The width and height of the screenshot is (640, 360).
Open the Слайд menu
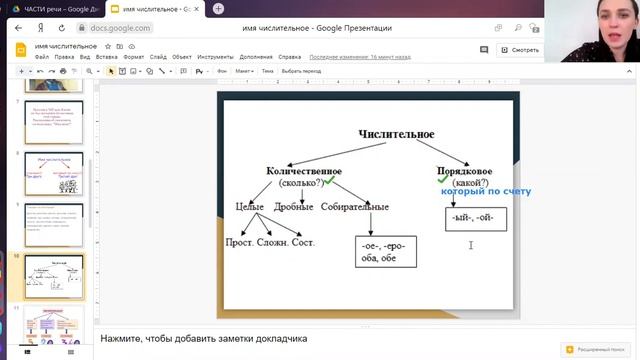coord(158,57)
